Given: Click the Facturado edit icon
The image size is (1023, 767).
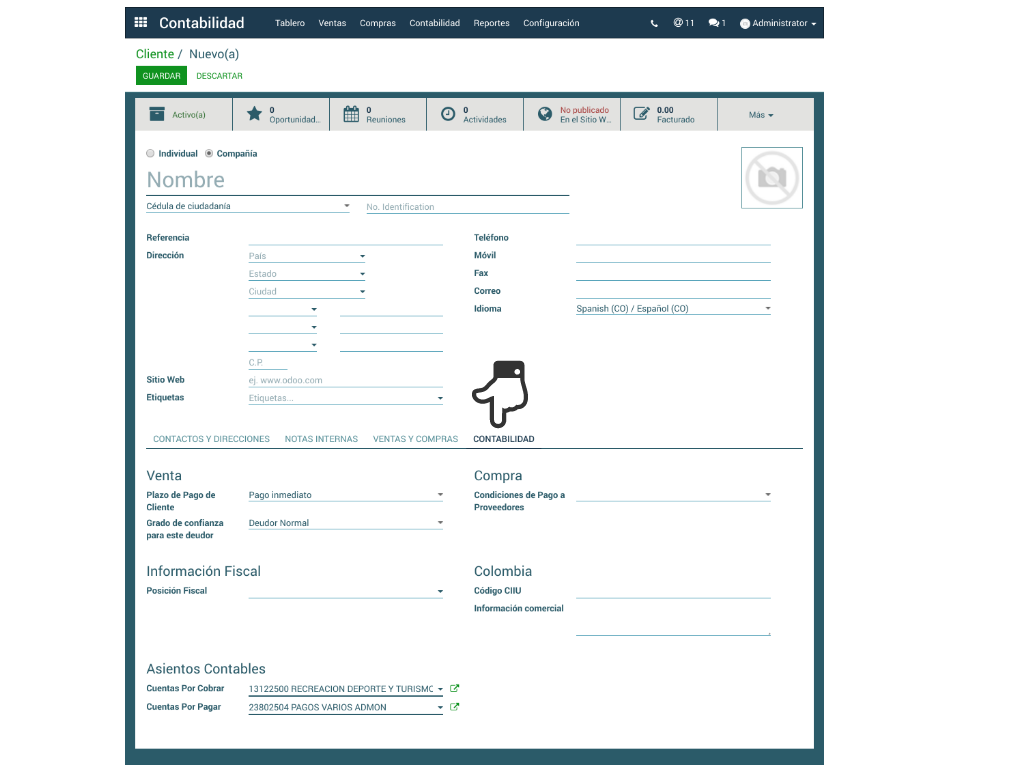Looking at the screenshot, I should [x=642, y=114].
